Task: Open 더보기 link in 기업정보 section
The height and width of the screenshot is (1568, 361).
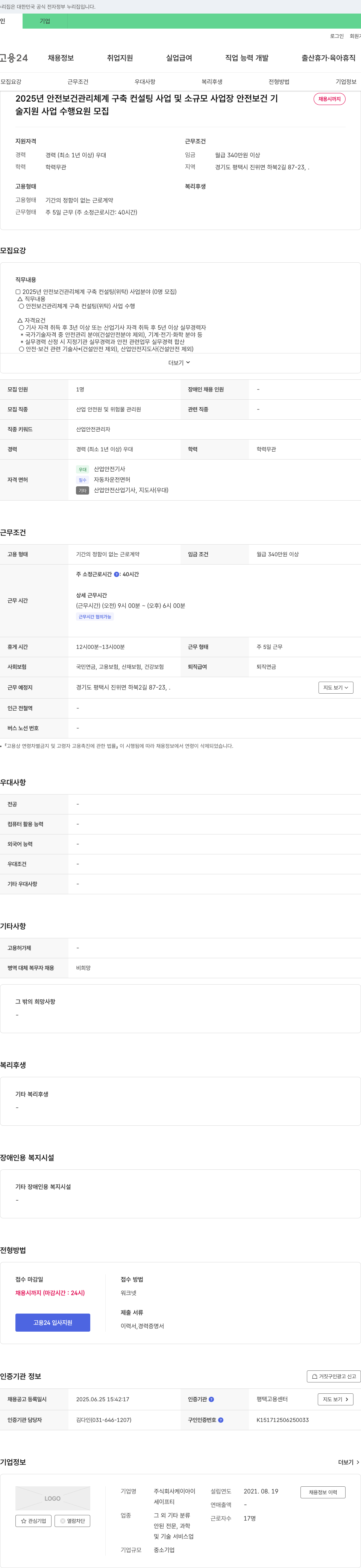Action: 349,1461
